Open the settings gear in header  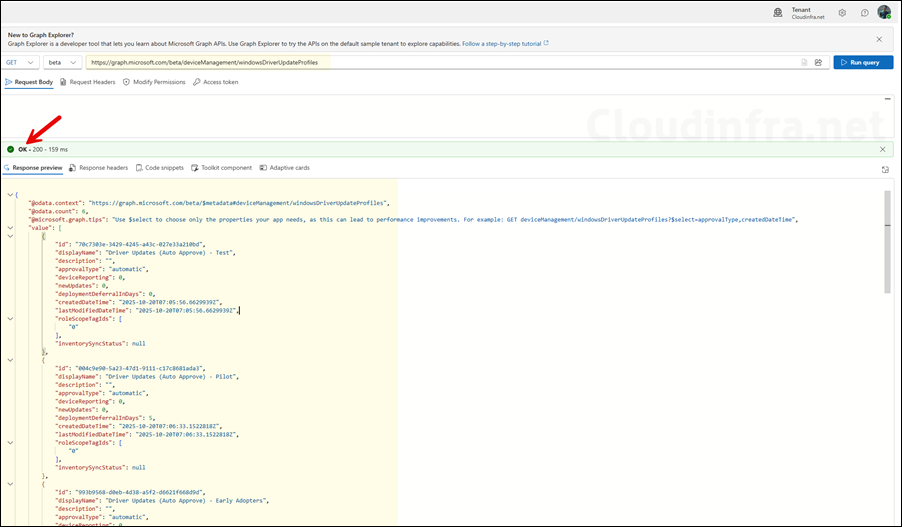842,13
